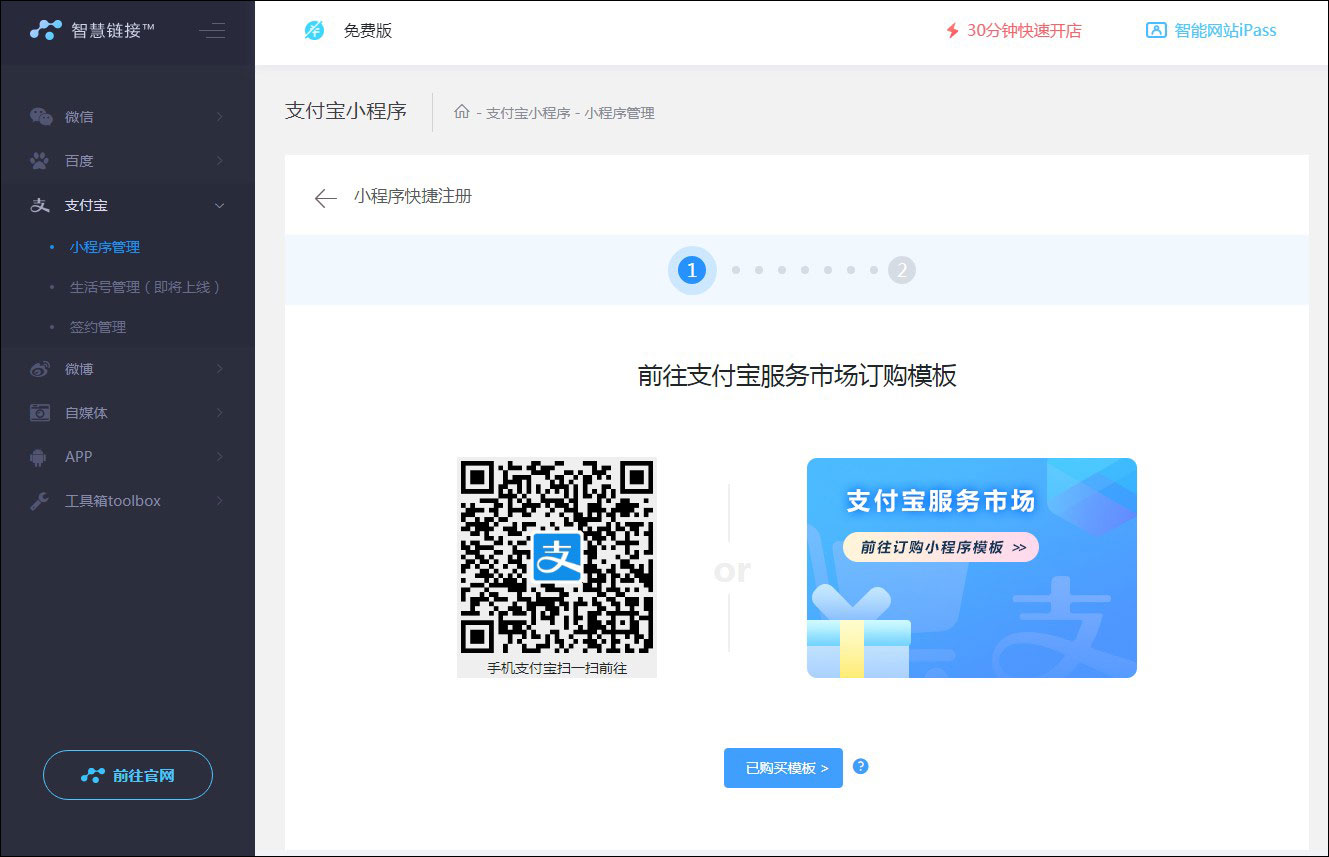Screen dimensions: 1329x857
Task: Click step 2 circle in progress bar
Action: pos(902,270)
